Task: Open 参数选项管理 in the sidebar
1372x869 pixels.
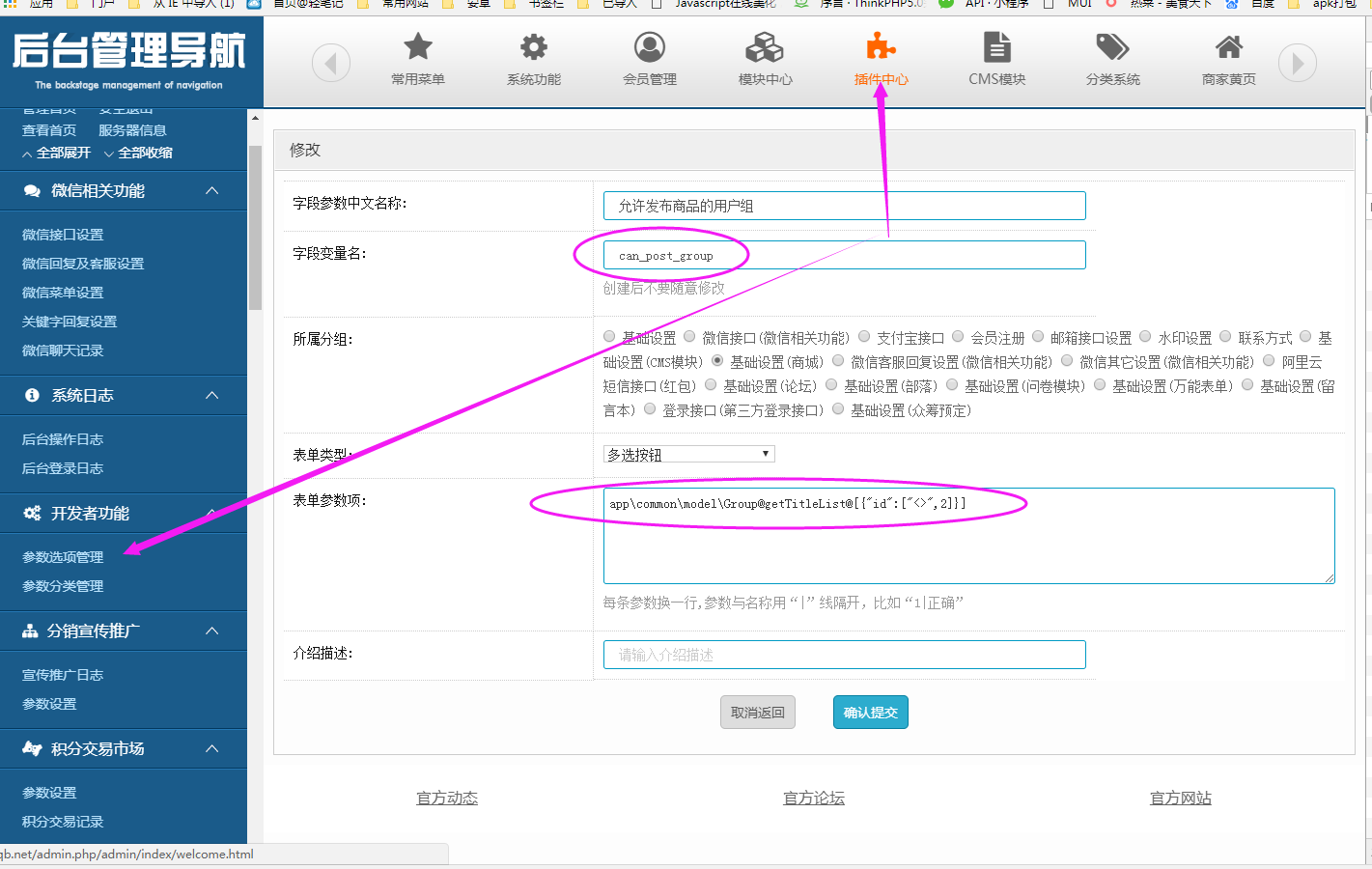Action: [x=63, y=557]
